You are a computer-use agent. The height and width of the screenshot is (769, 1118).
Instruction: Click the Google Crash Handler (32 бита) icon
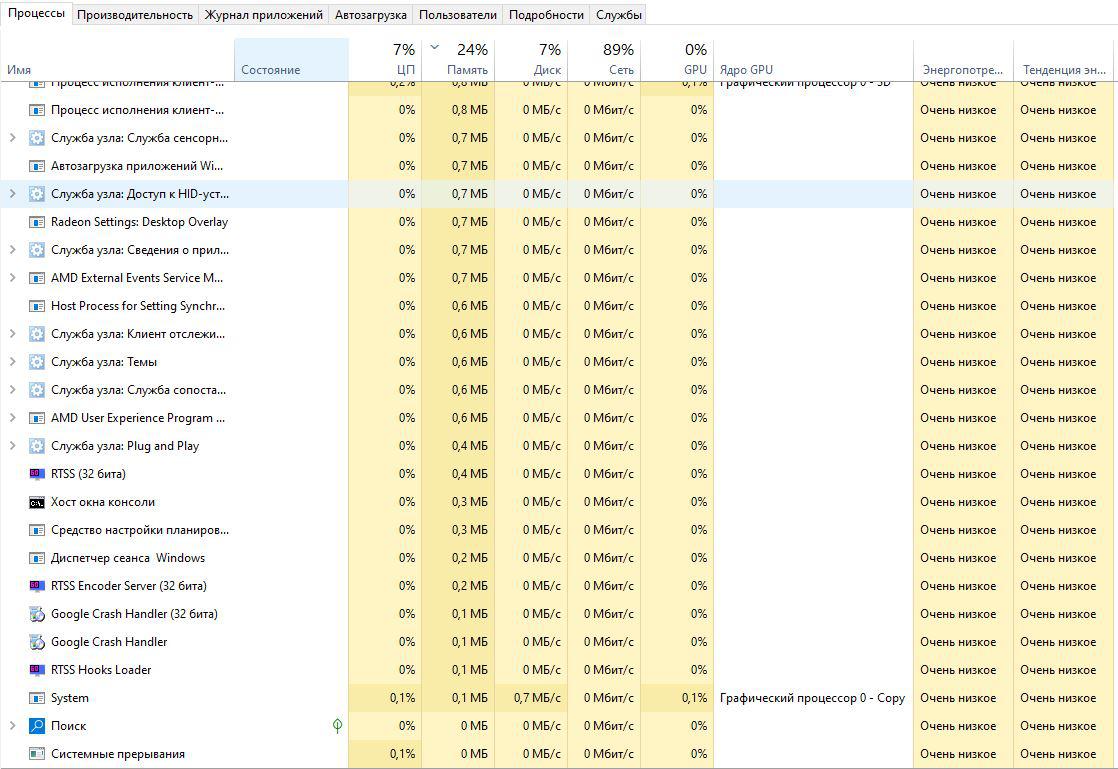point(37,614)
